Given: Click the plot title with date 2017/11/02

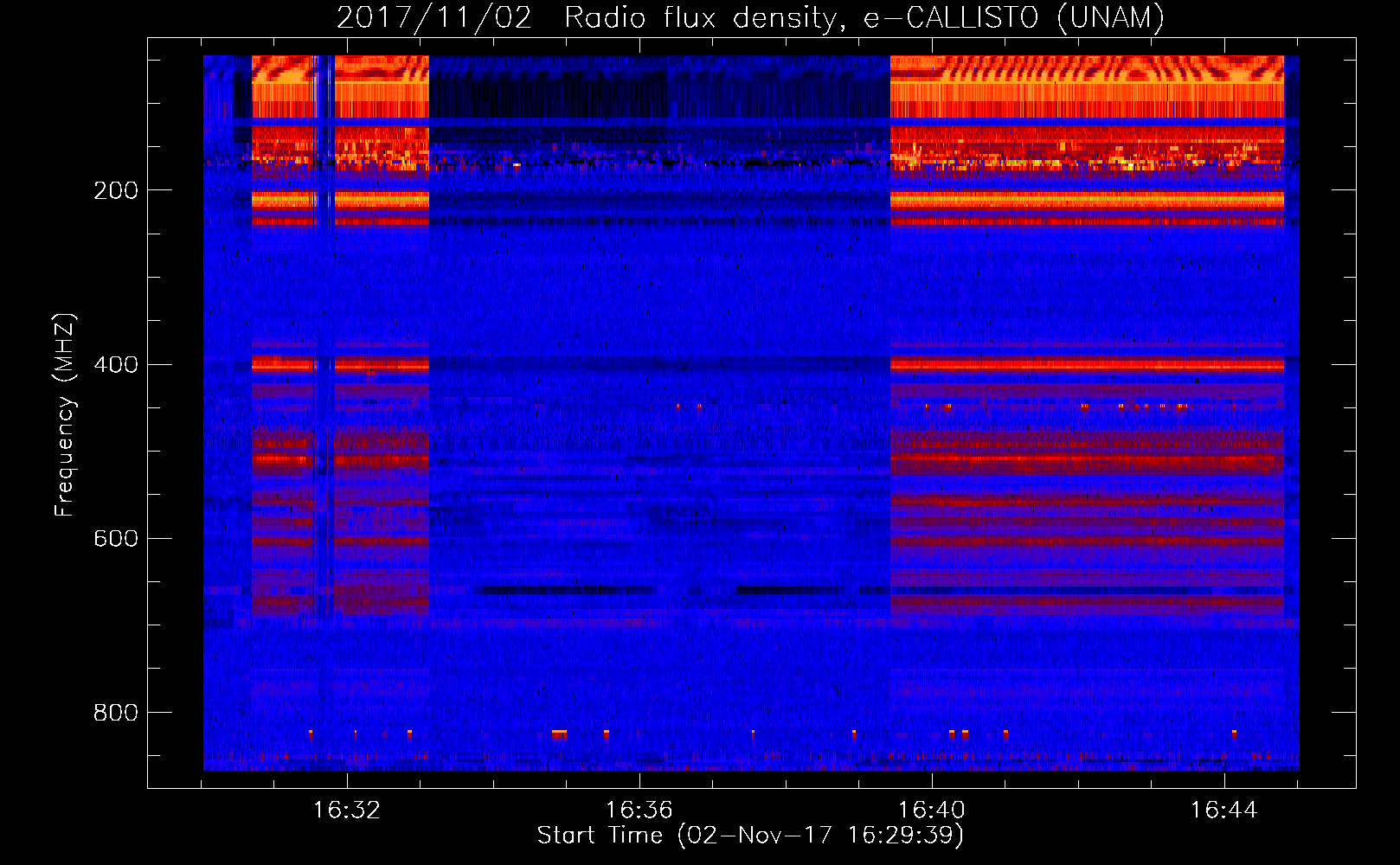Looking at the screenshot, I should pos(750,18).
